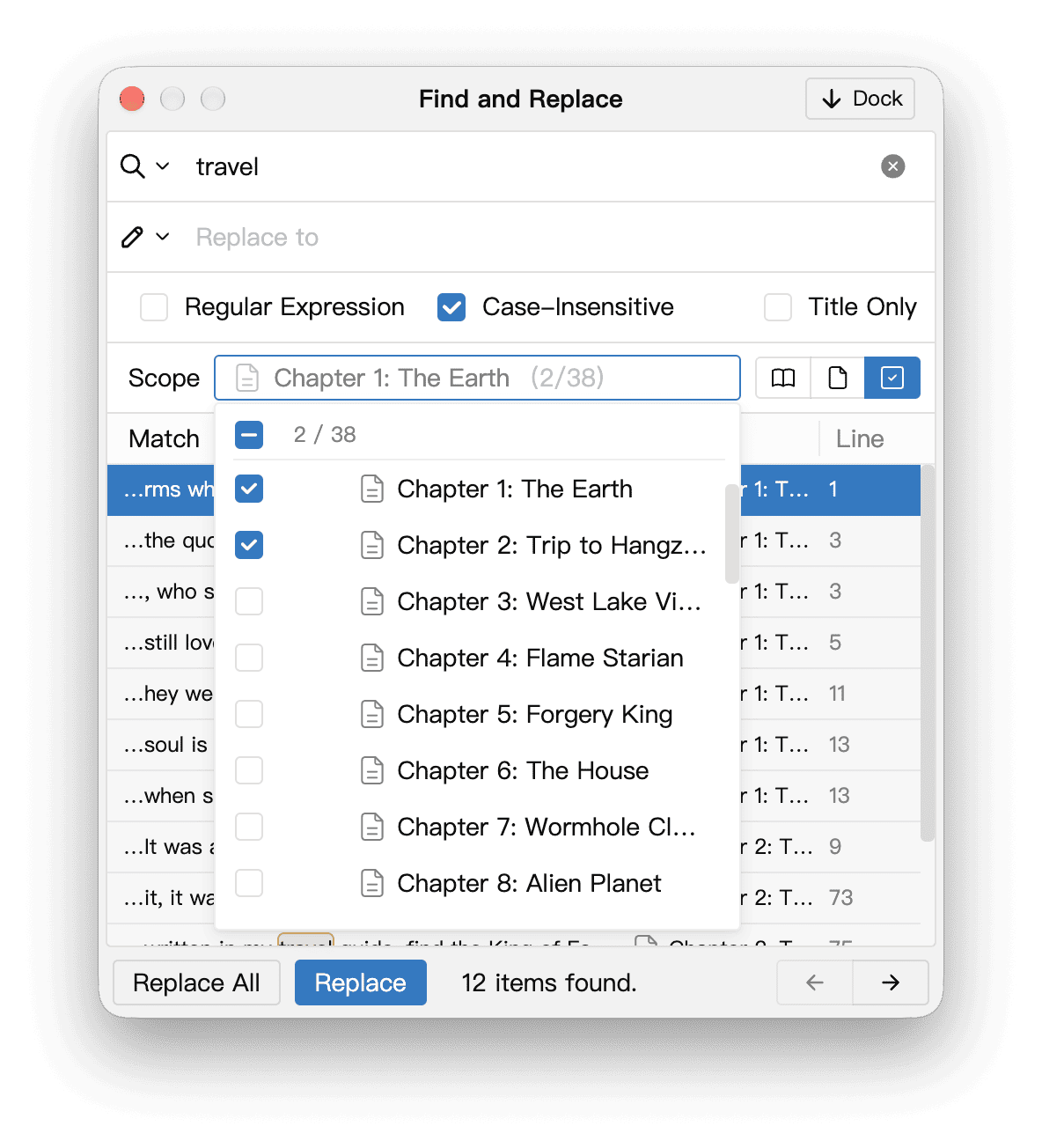Viewport: 1042px width, 1148px height.
Task: Open replace options chevron next to pencil
Action: point(163,237)
